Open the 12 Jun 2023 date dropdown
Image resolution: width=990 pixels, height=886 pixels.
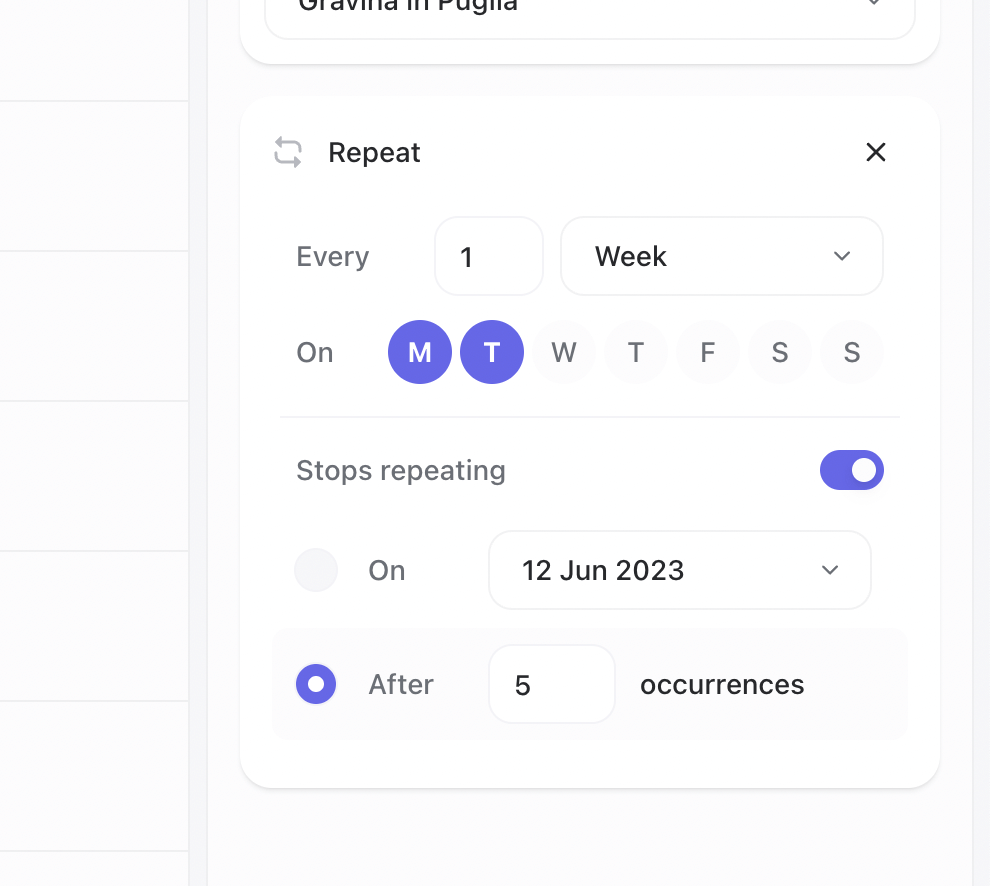[x=679, y=570]
